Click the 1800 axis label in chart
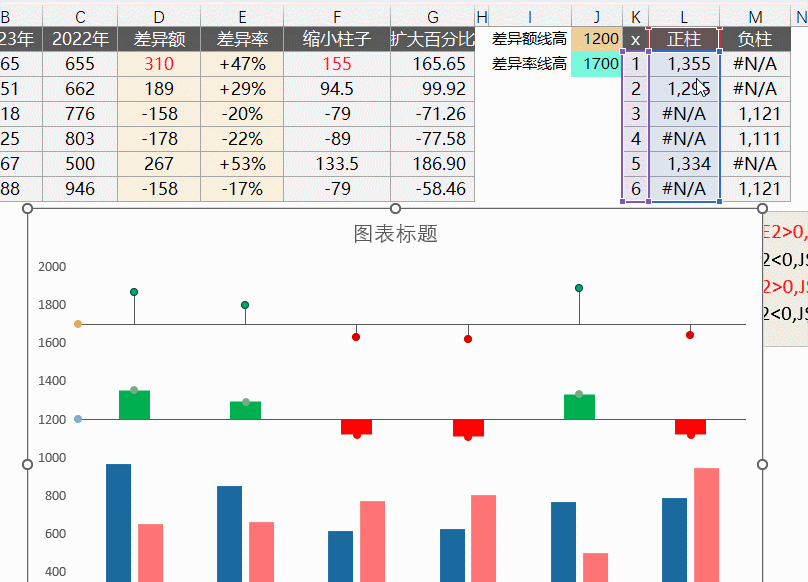Viewport: 808px width, 582px height. pos(52,305)
